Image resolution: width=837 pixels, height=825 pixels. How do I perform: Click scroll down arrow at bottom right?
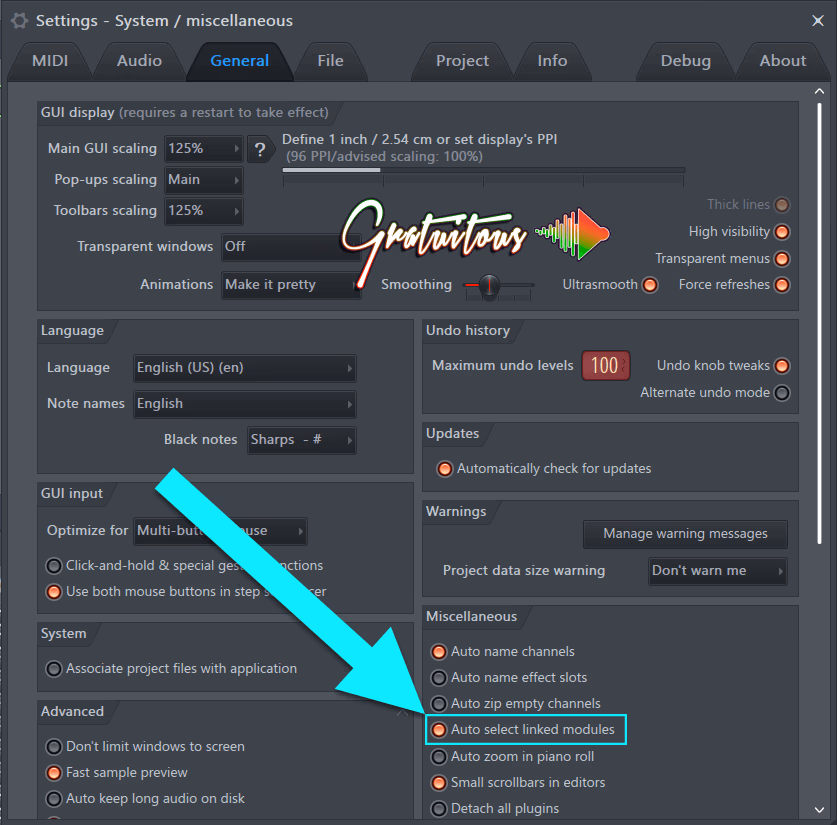819,810
